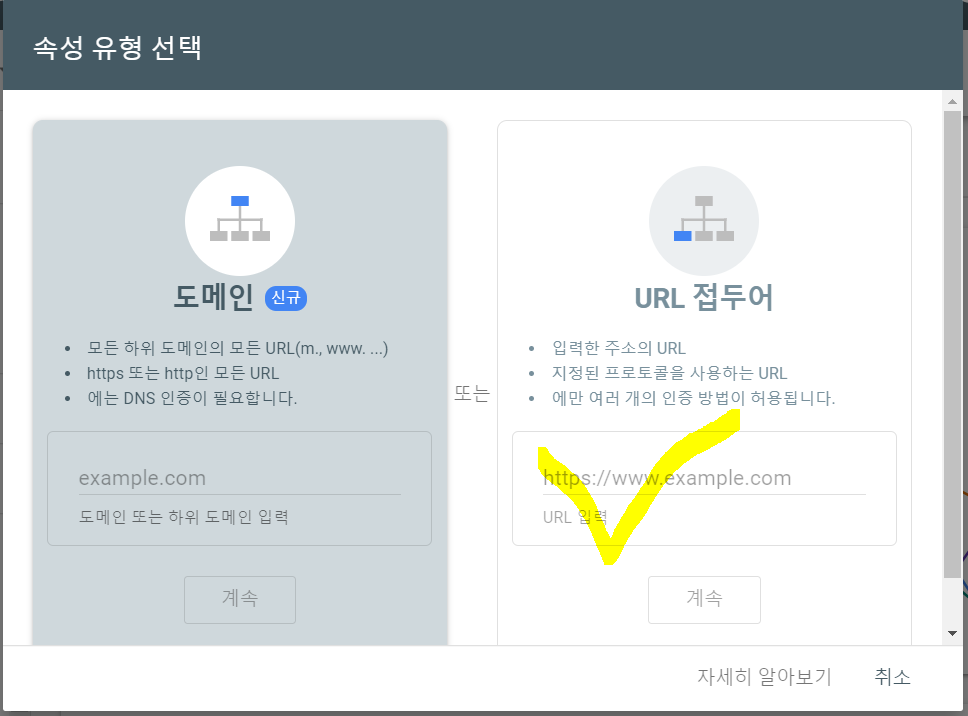Click text https 또는 http인 모든 URL
The image size is (968, 716).
tap(183, 373)
